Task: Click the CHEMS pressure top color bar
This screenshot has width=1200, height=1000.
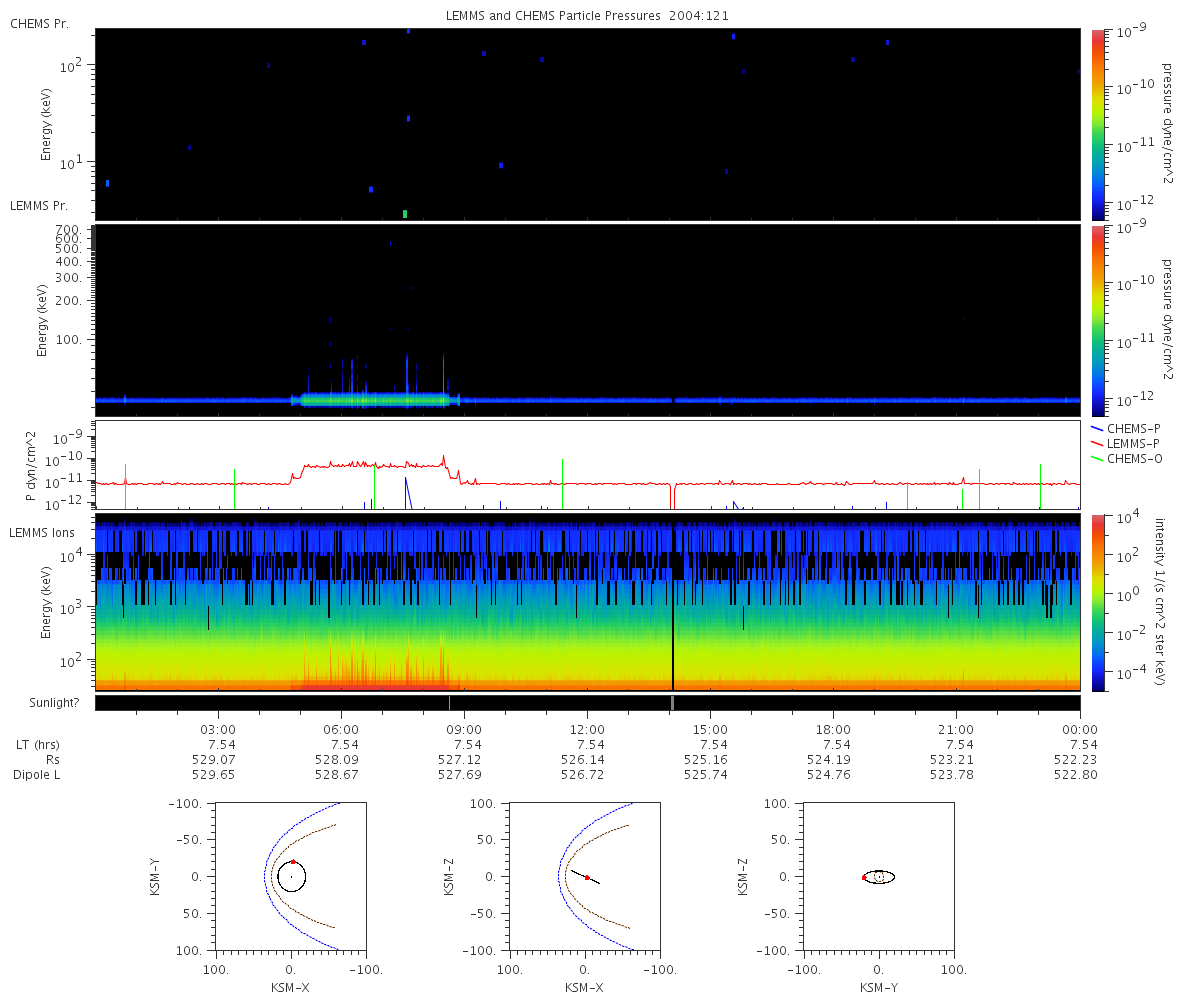Action: tap(1097, 124)
